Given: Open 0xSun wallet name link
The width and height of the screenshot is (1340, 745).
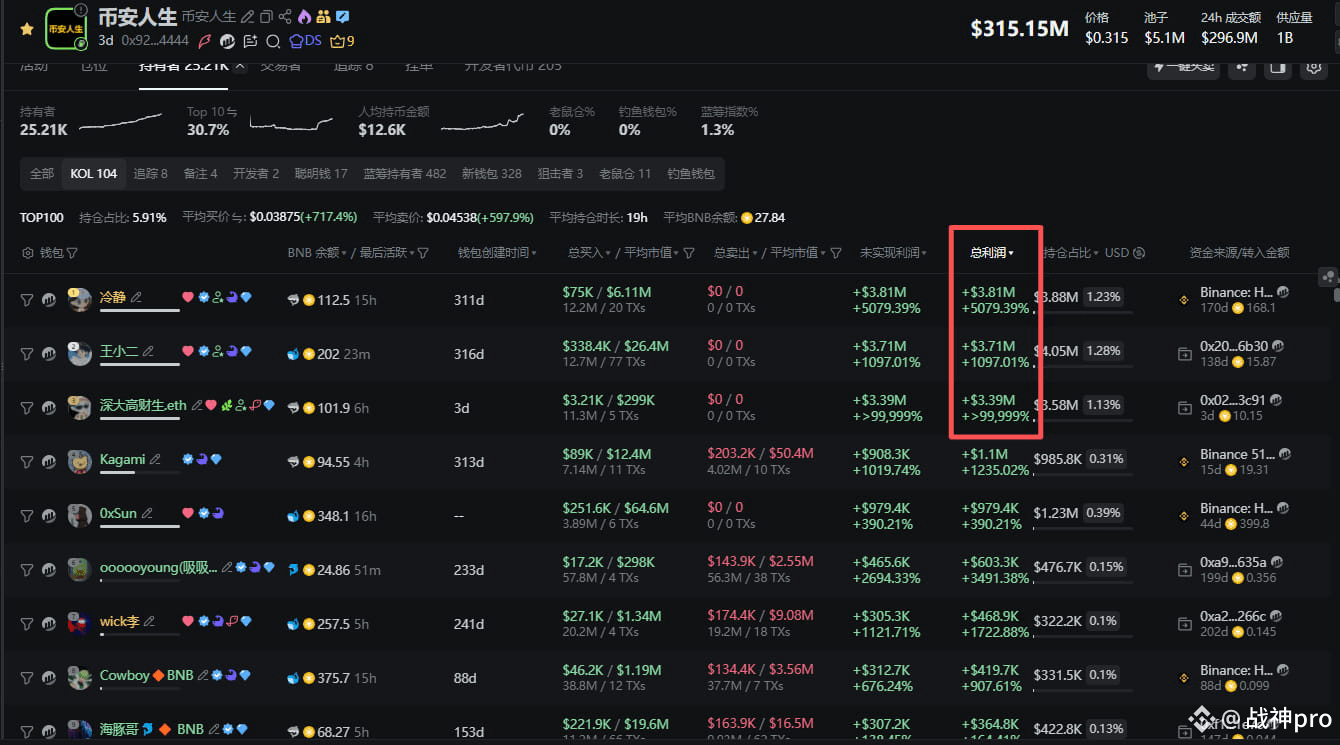Looking at the screenshot, I should pyautogui.click(x=118, y=513).
